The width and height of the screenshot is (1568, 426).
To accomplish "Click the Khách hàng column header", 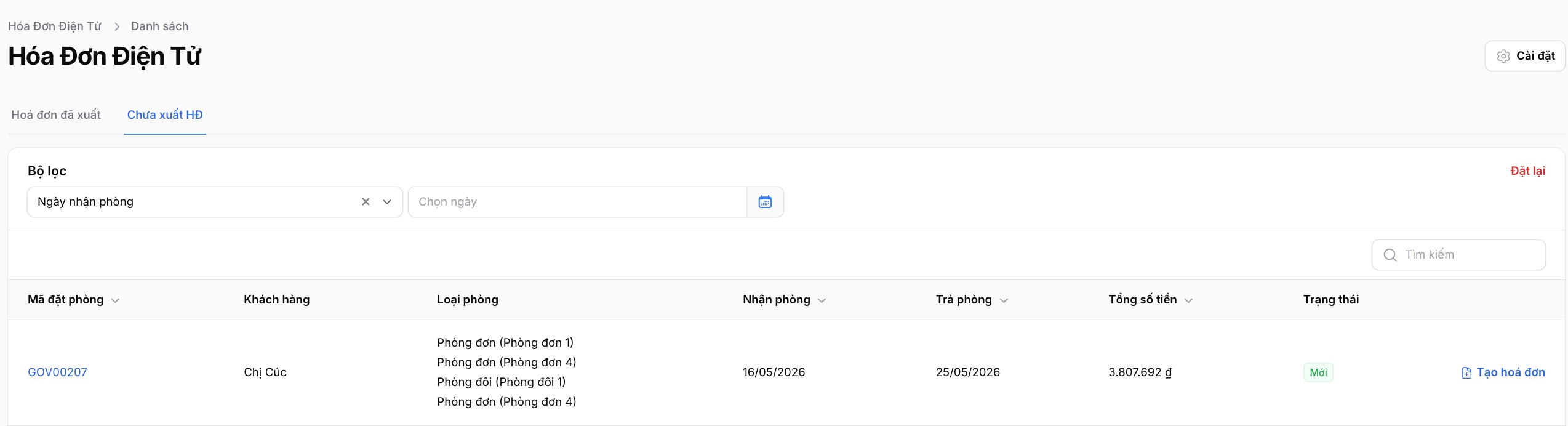I will [276, 300].
